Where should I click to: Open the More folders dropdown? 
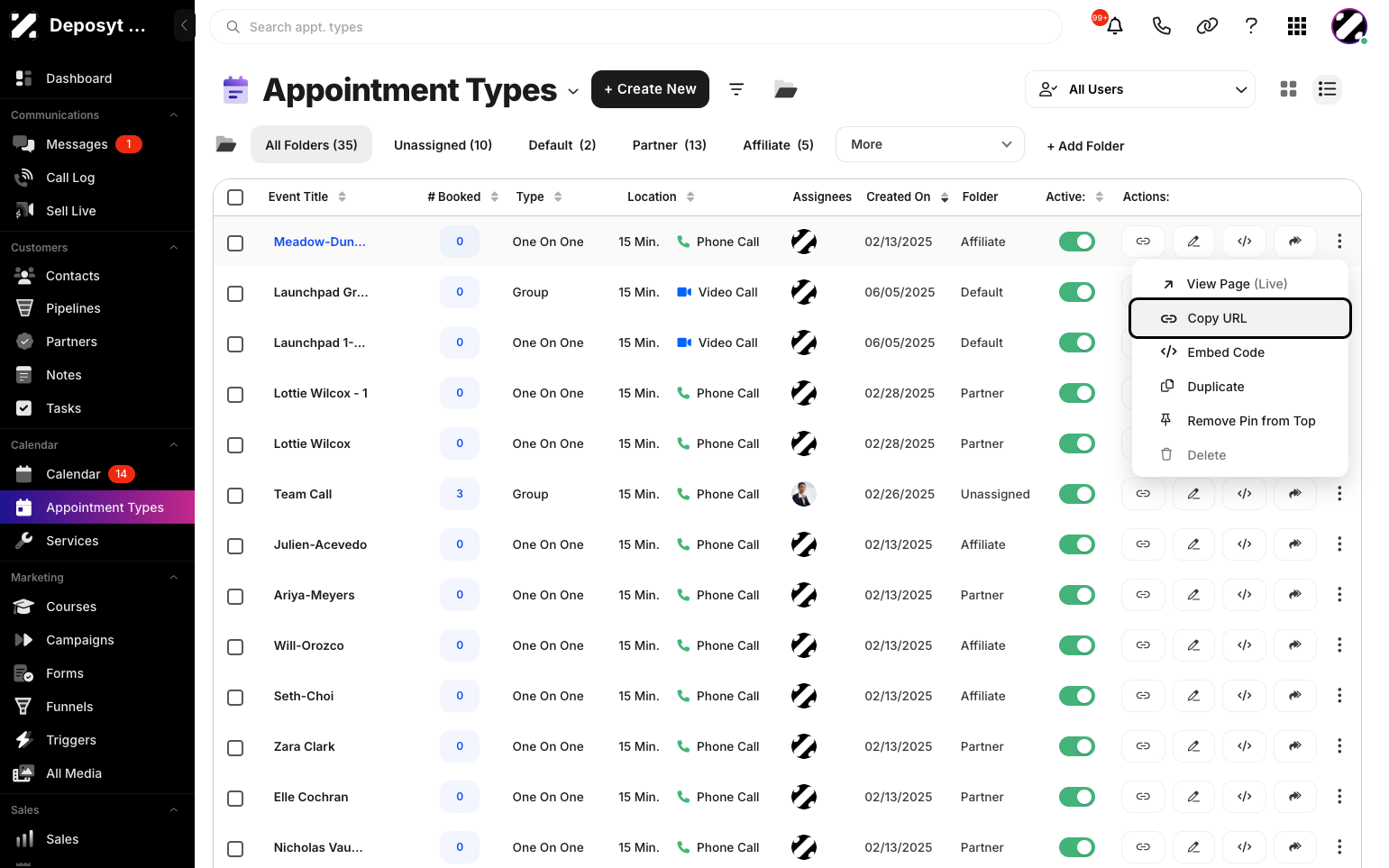pyautogui.click(x=930, y=144)
